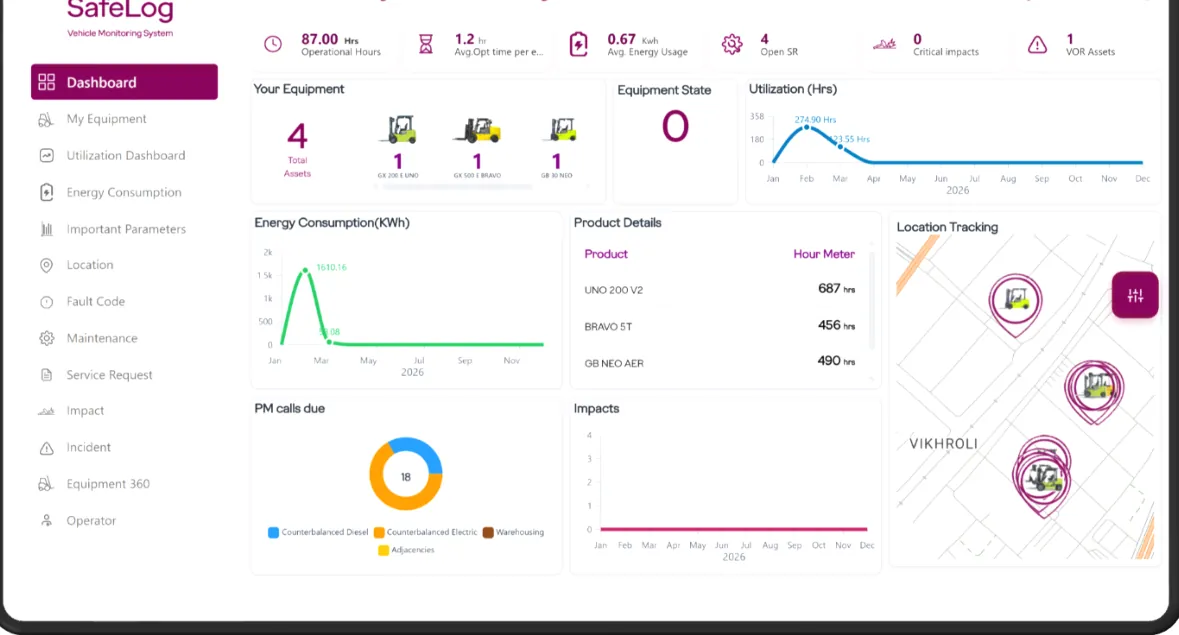Click the PM calls due donut chart
The image size is (1179, 635).
coord(406,474)
